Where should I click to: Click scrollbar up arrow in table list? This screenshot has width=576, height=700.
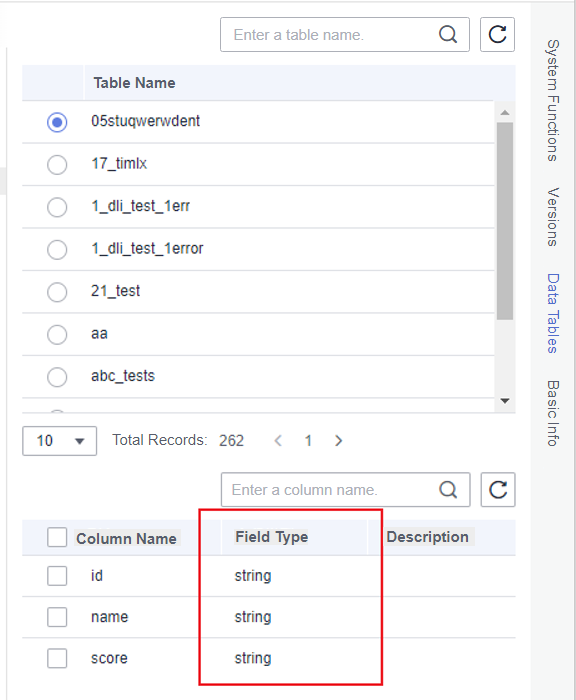[x=505, y=112]
